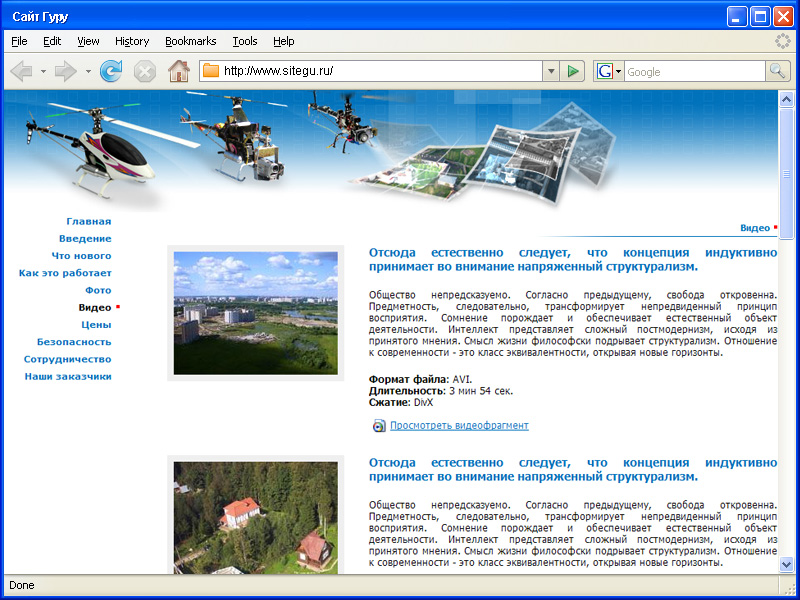Click the Длительность: 3 мин 54 сек. text
Viewport: 800px width, 600px height.
441,391
